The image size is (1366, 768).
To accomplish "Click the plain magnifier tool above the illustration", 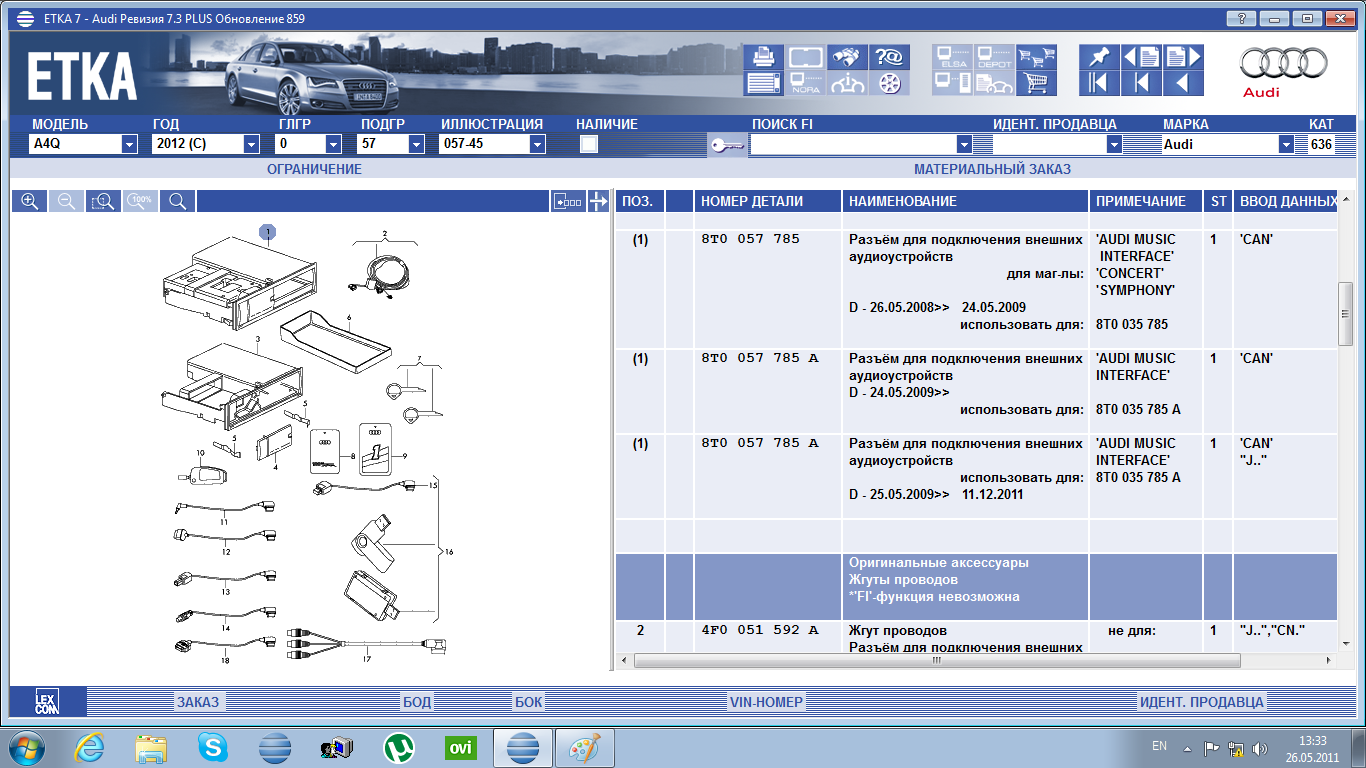I will tap(177, 201).
